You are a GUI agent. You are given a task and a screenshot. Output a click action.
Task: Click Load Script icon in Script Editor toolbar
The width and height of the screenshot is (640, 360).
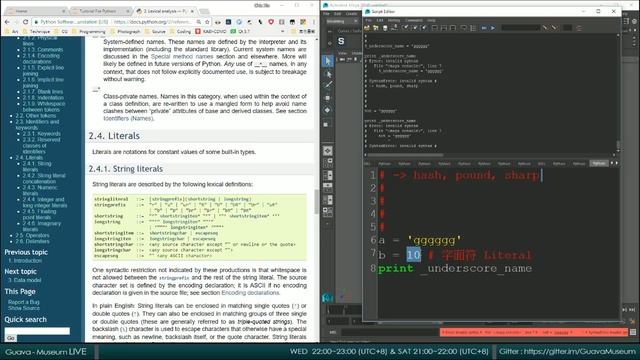point(367,28)
